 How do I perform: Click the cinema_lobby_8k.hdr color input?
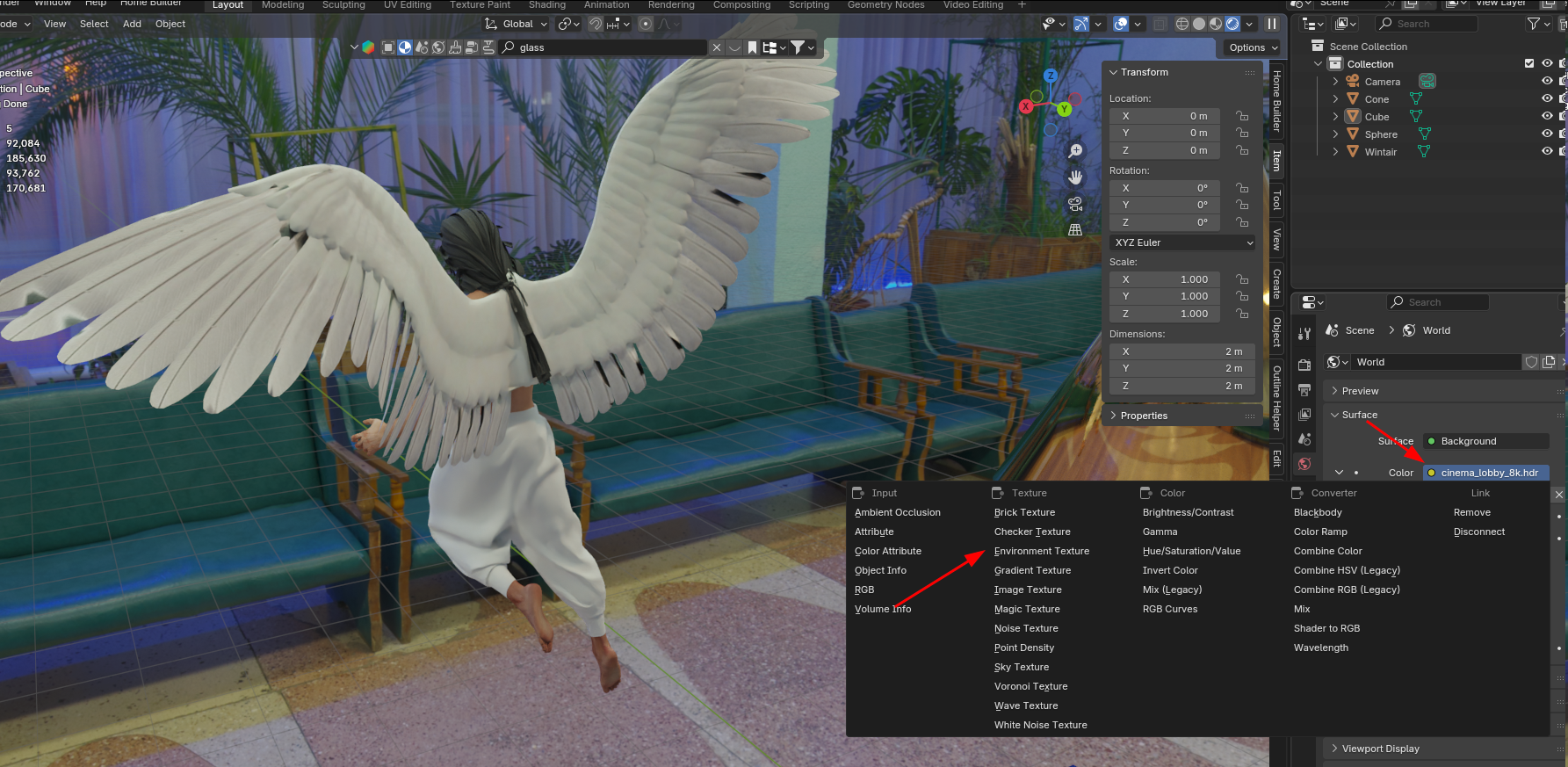coord(1486,473)
